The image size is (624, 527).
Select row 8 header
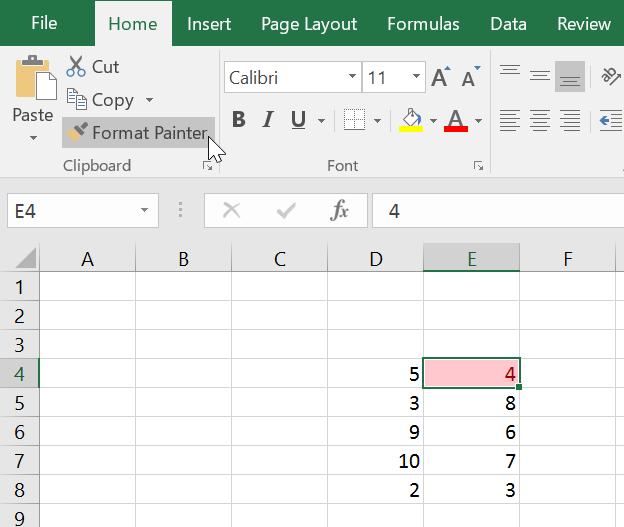pos(20,490)
